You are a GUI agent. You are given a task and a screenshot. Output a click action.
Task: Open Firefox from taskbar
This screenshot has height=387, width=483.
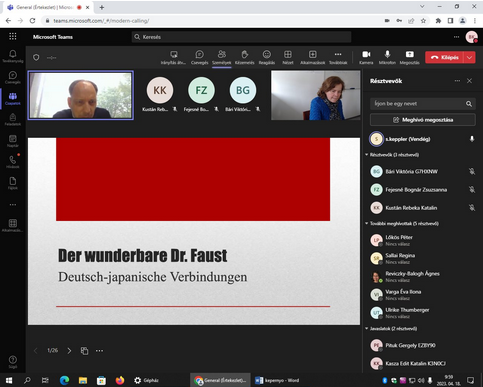coord(120,380)
